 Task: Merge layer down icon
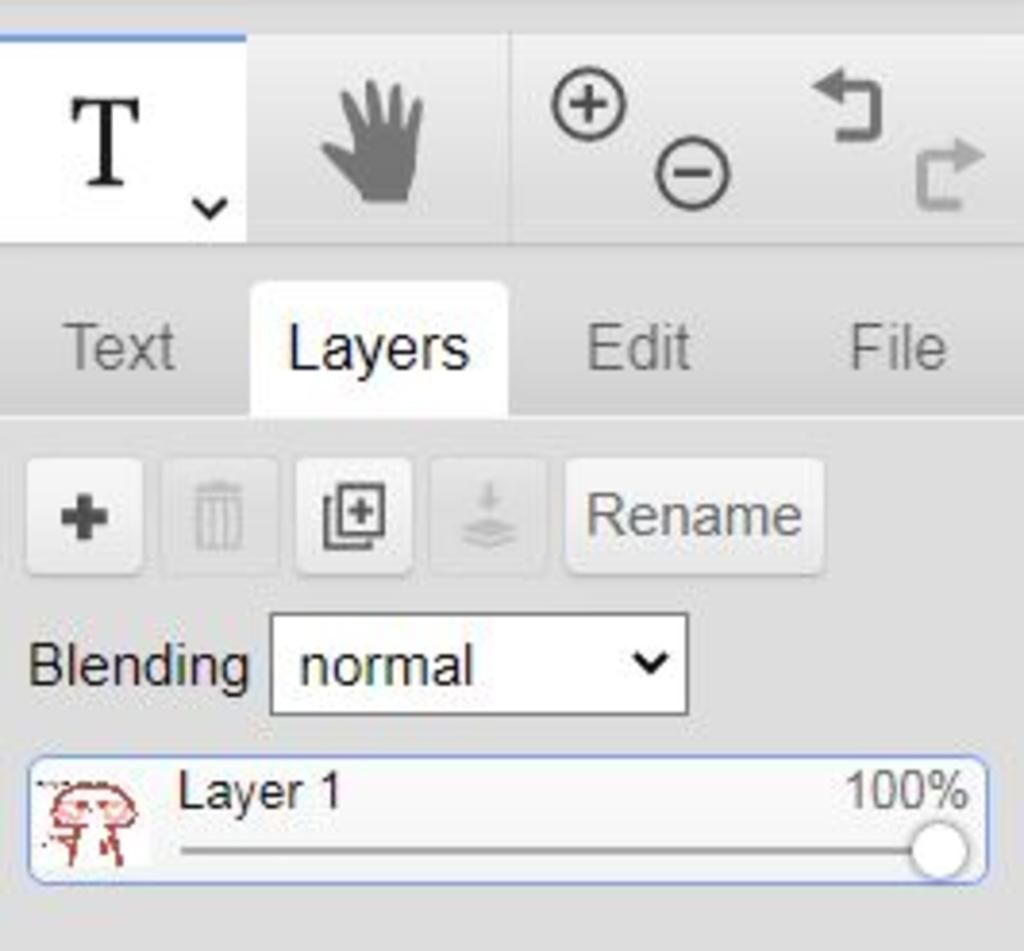pyautogui.click(x=488, y=517)
